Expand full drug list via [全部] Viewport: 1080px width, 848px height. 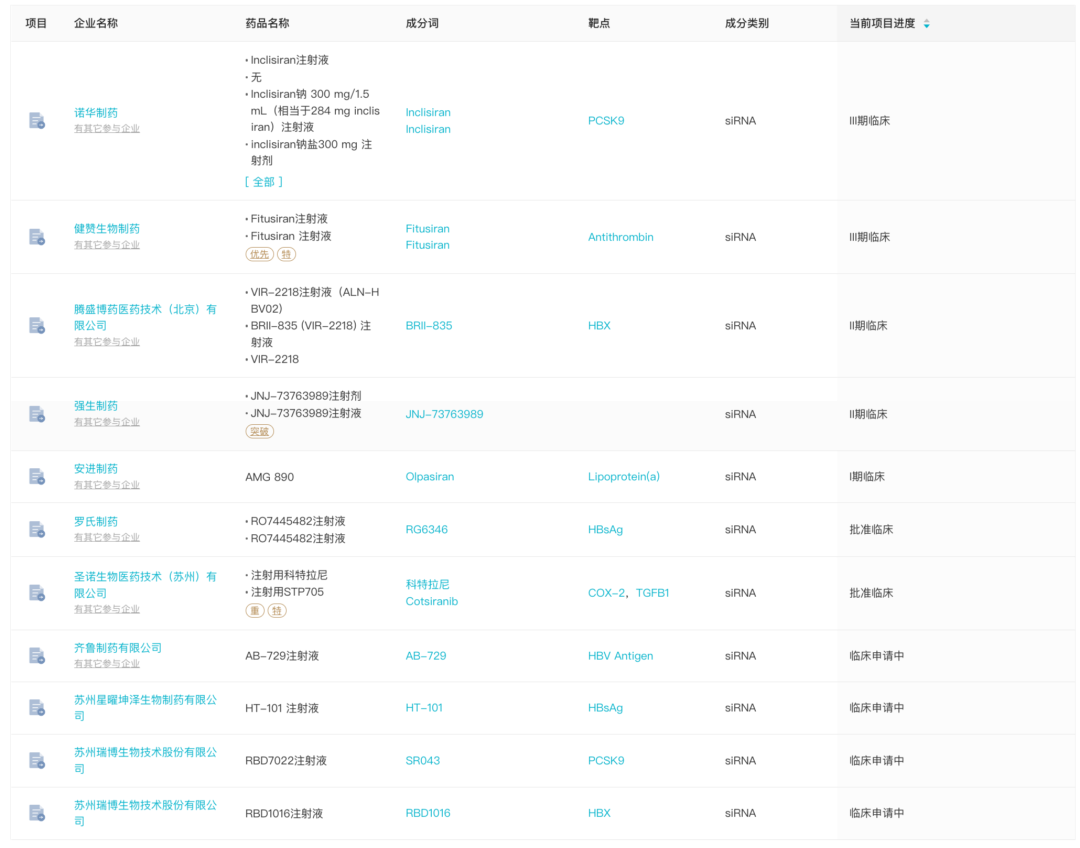(264, 182)
